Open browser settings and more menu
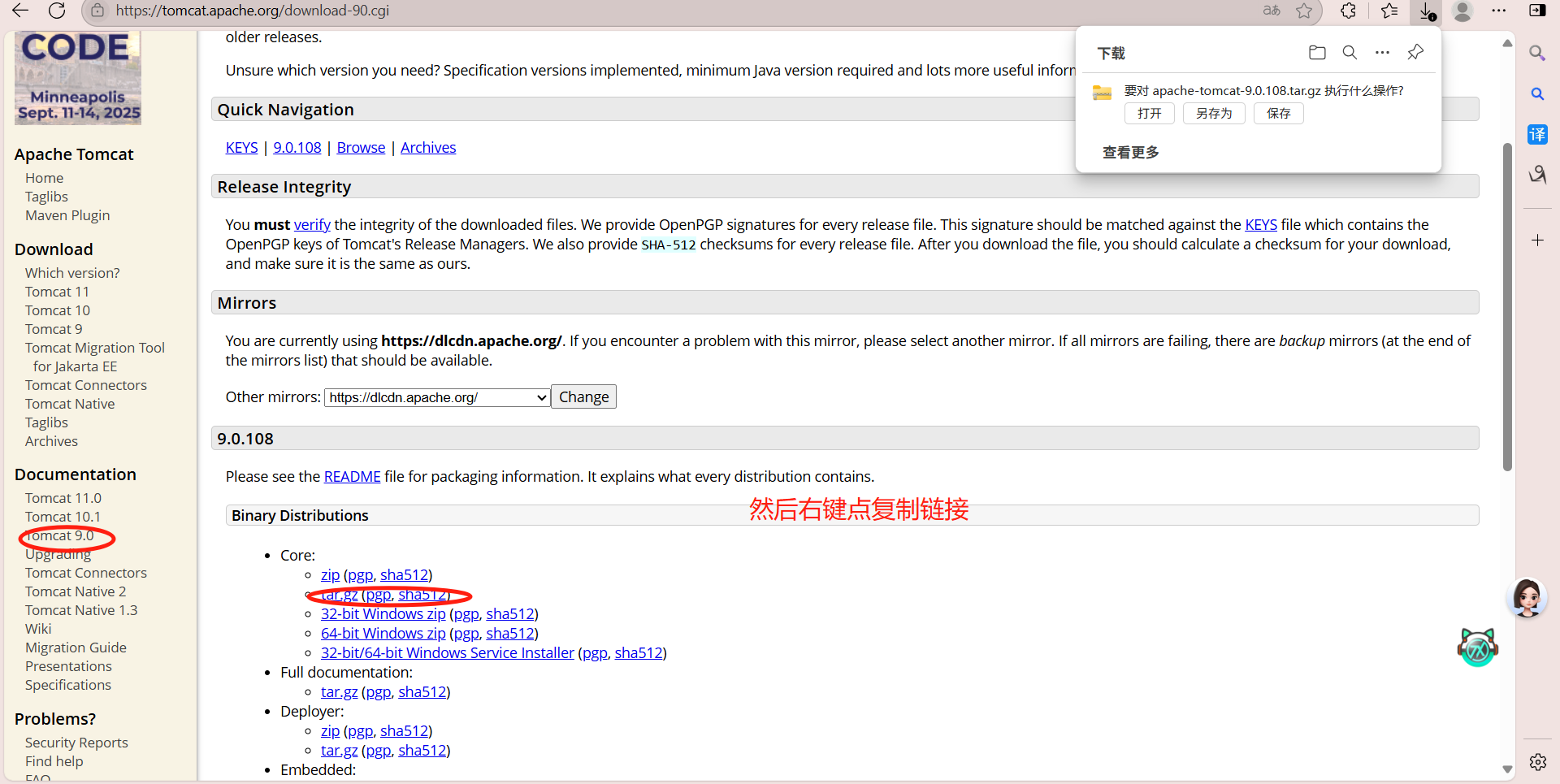 [x=1499, y=11]
